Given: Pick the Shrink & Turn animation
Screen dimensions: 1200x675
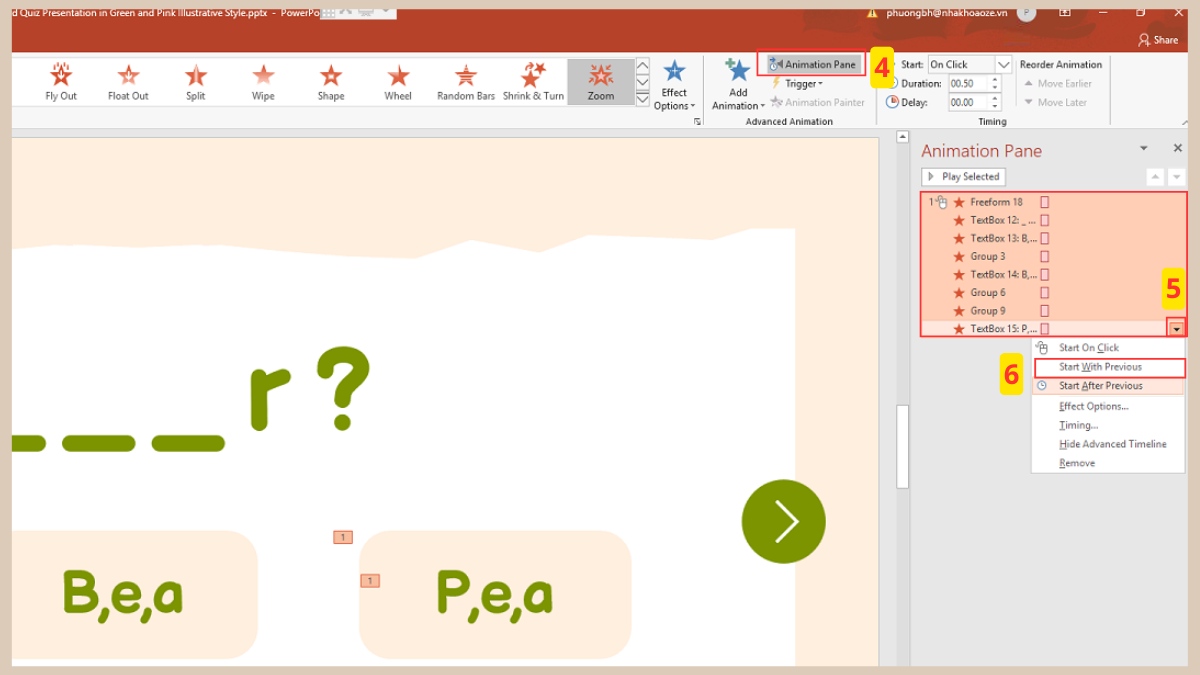Looking at the screenshot, I should pos(533,80).
